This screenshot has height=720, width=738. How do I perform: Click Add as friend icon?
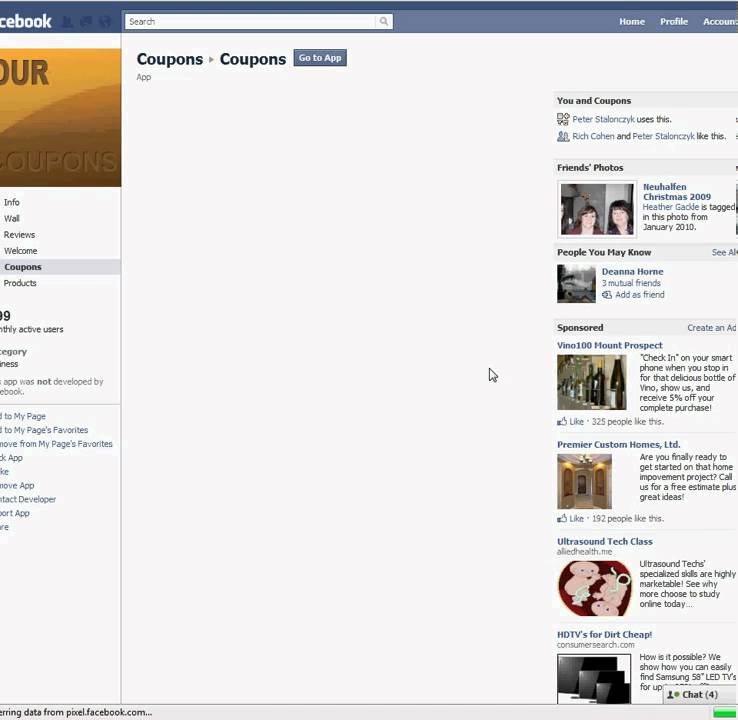point(607,295)
